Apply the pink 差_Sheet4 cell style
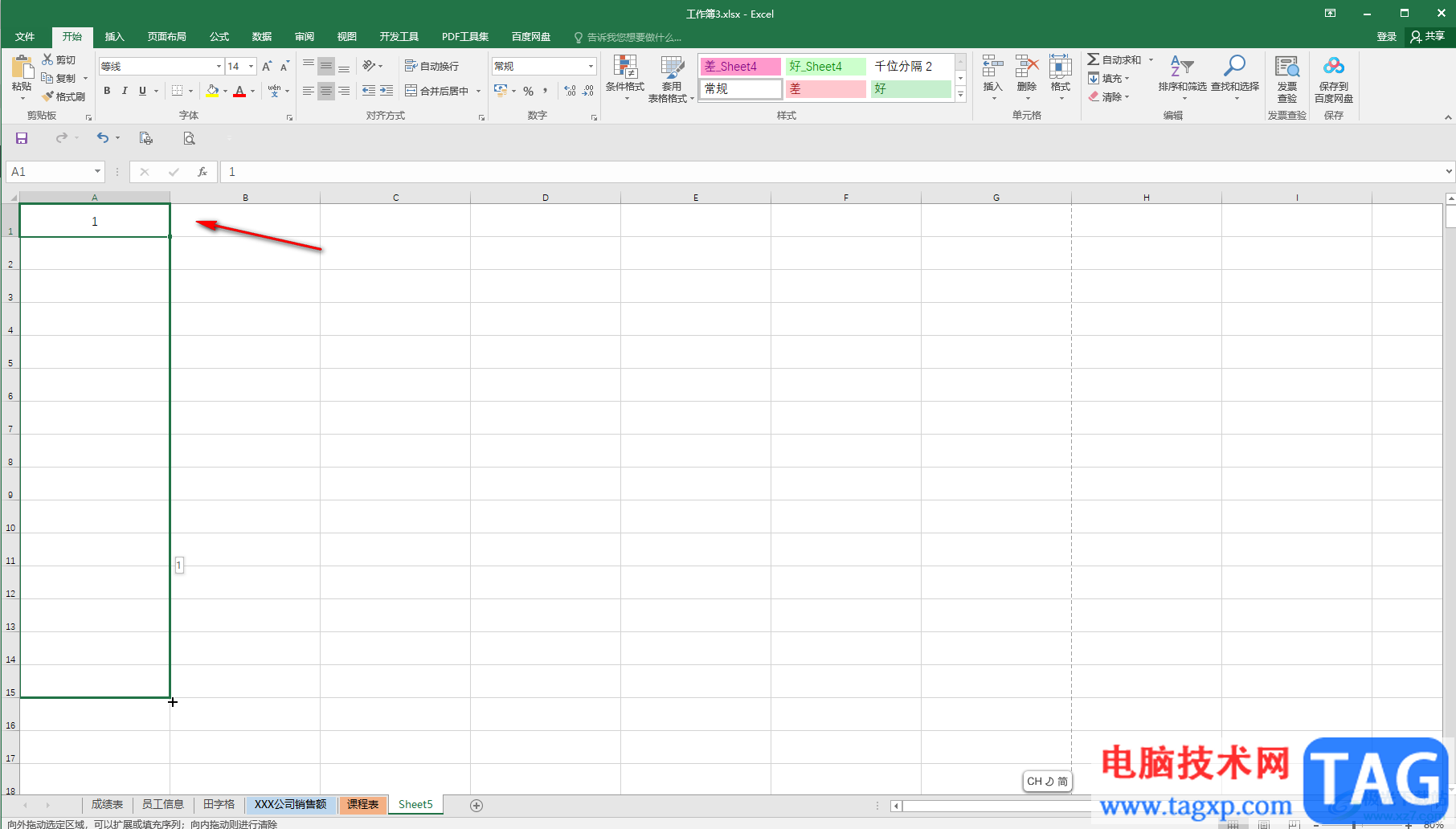 pos(740,66)
